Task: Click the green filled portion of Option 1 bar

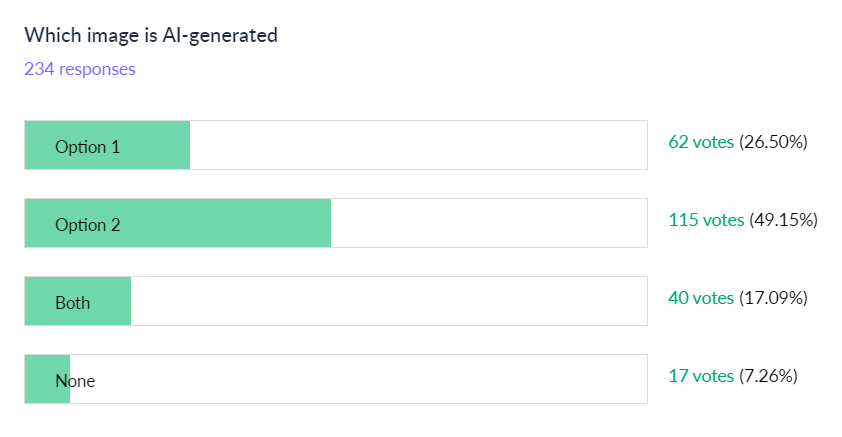Action: point(150,146)
